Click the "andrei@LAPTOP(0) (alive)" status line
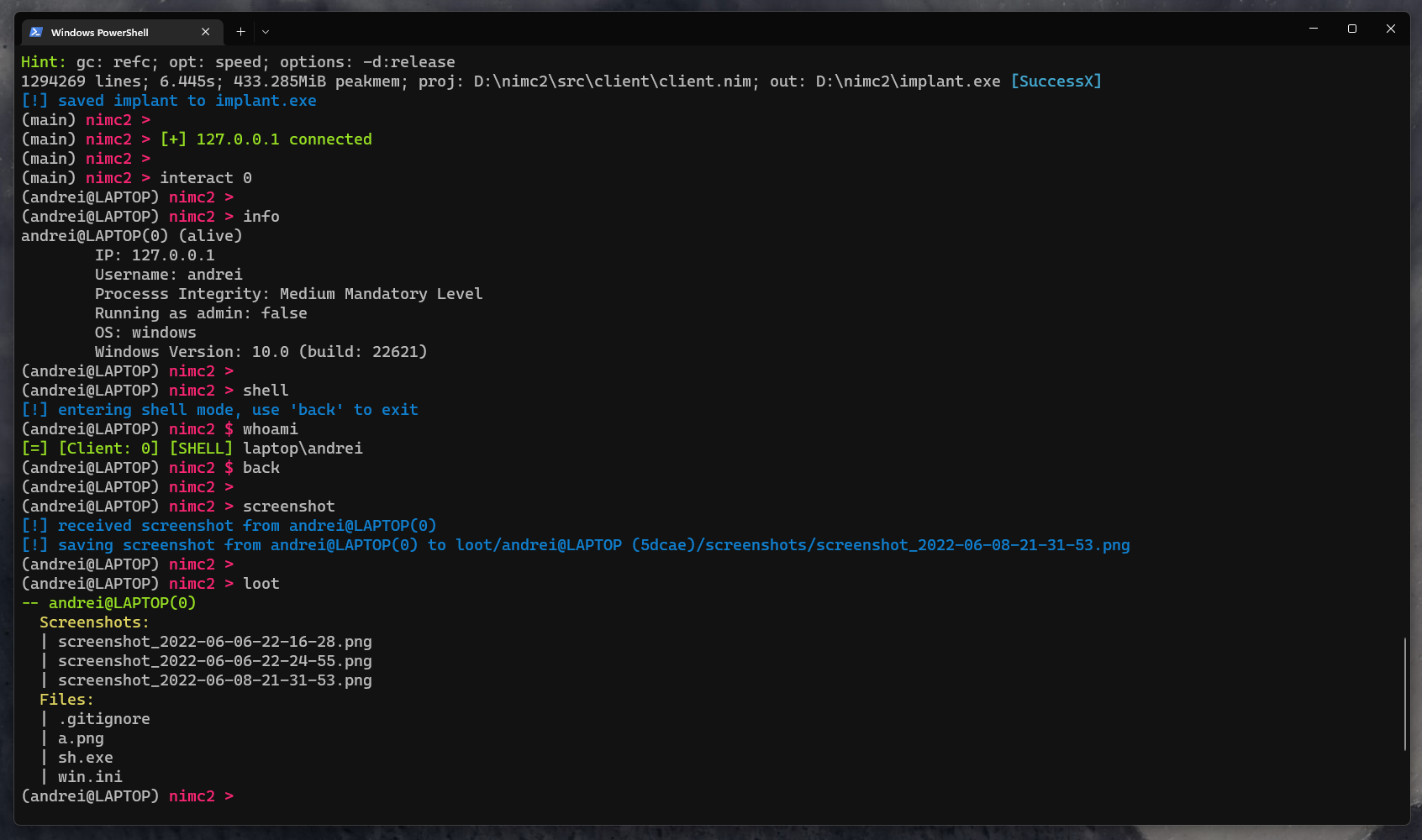Screen dimensions: 1422x840 [x=132, y=236]
